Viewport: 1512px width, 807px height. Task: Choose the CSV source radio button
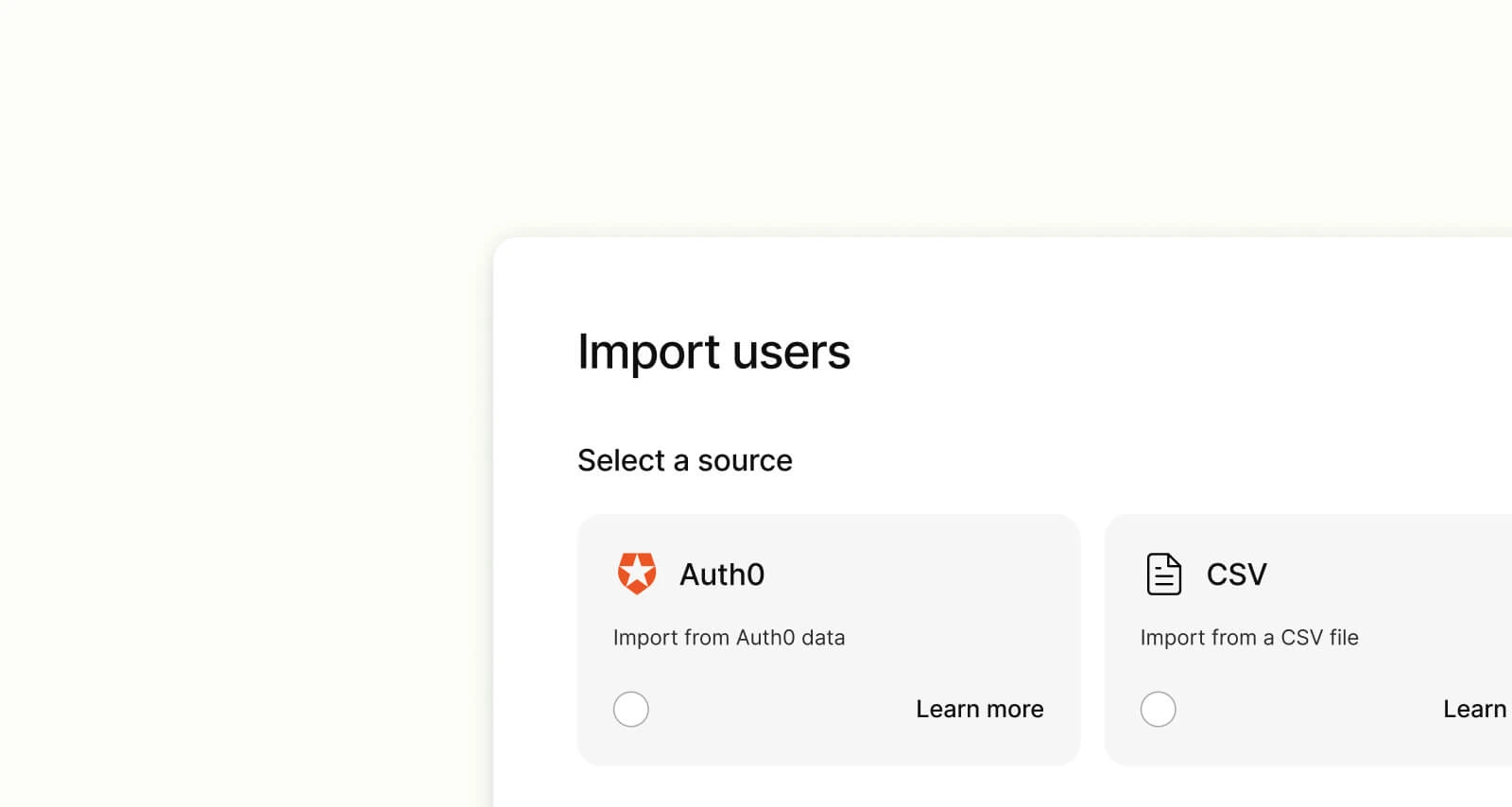coord(1158,709)
